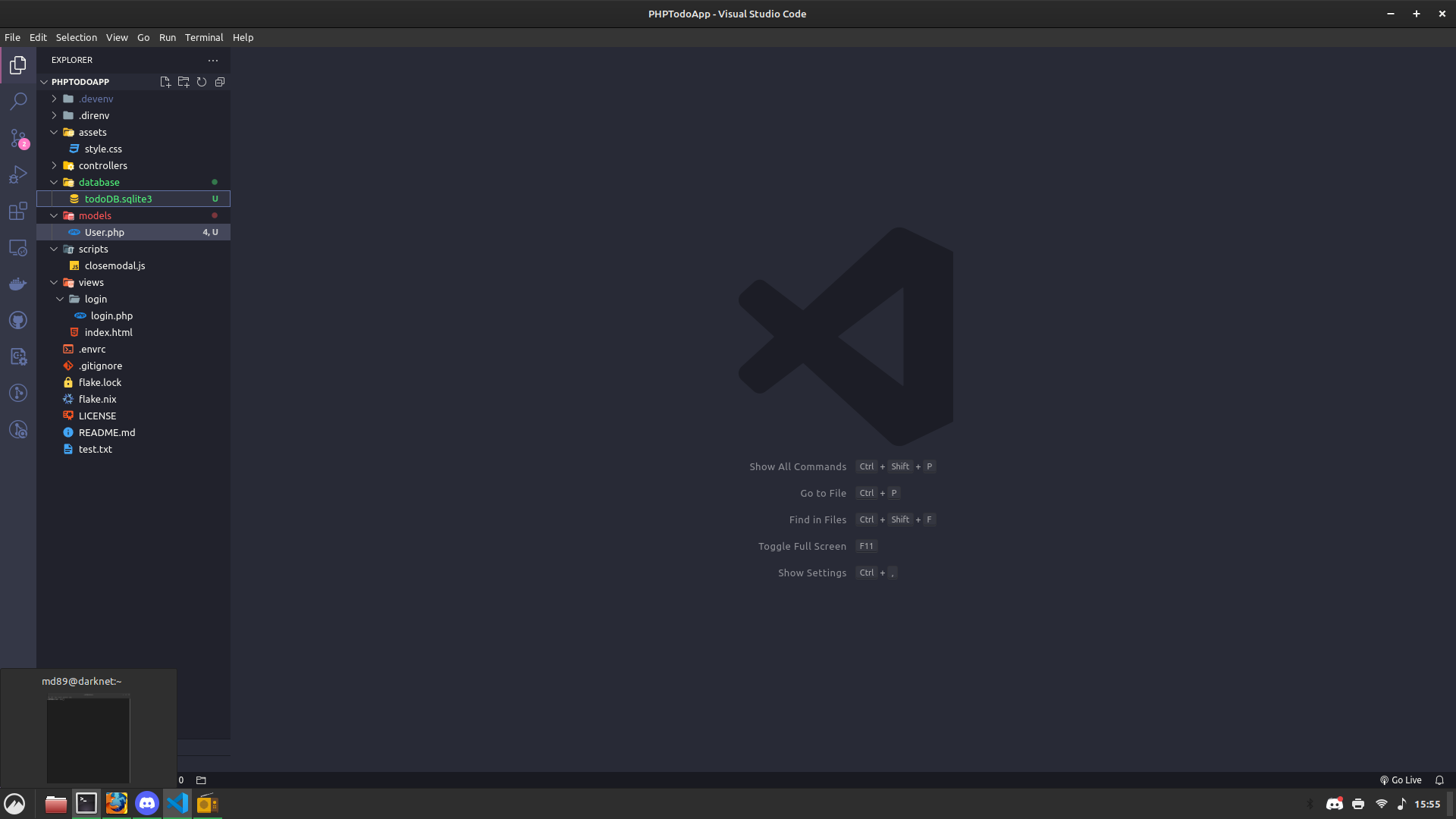1456x819 pixels.
Task: Click the music note icon in system tray
Action: coord(1401,804)
